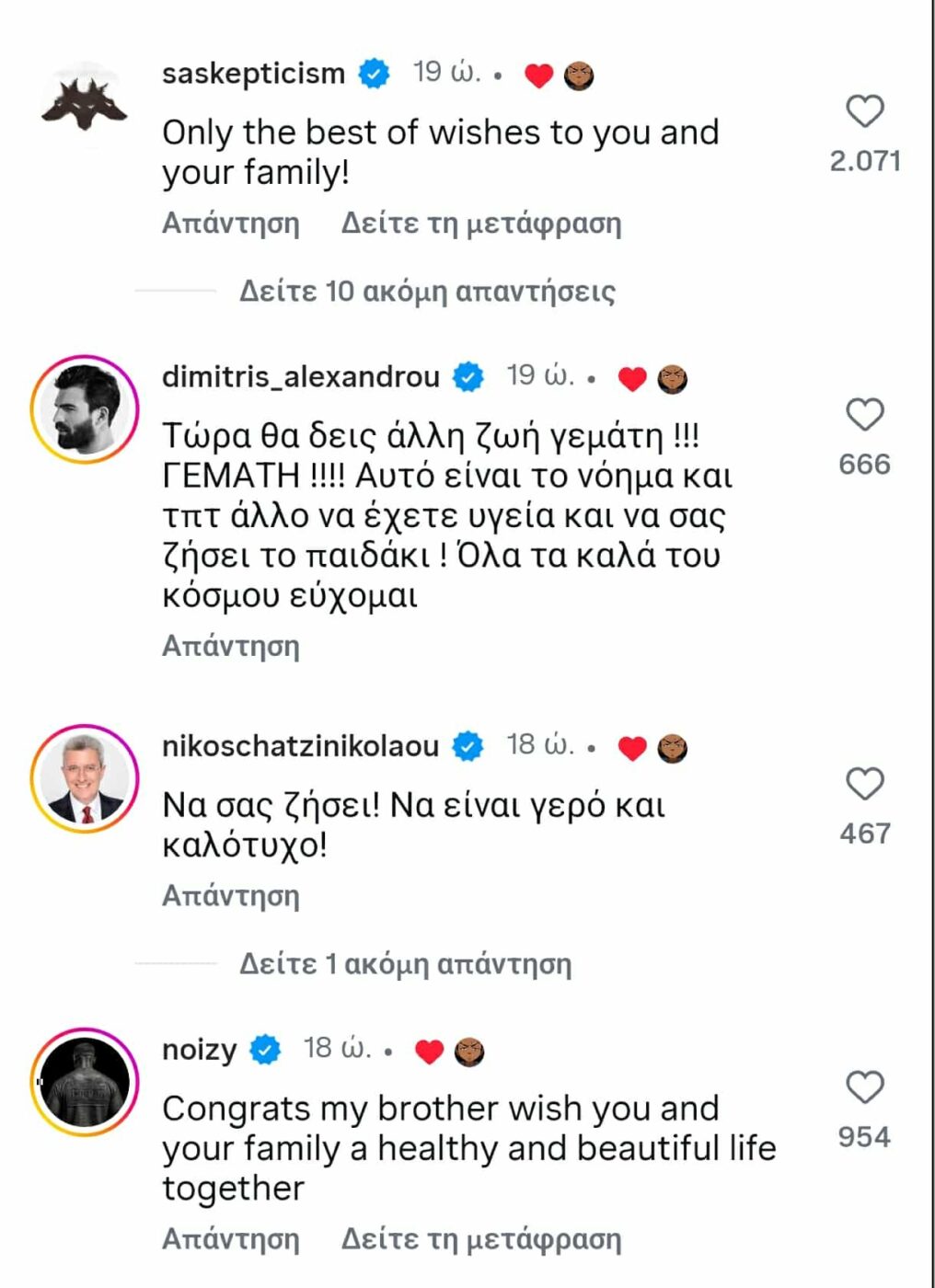Screen dimensions: 935x1288
Task: Reply to noizy's comment
Action: (x=231, y=1239)
